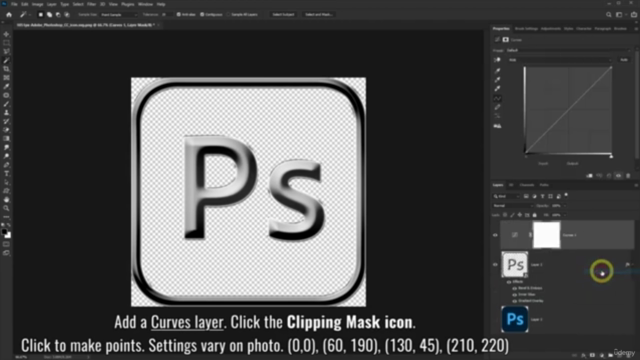This screenshot has height=360, width=640.
Task: Toggle the Anti-alias checkbox
Action: coord(178,15)
